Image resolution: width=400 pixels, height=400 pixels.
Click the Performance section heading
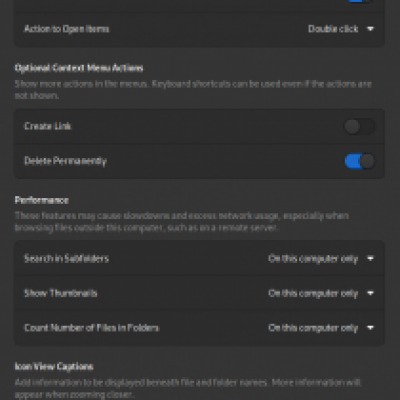point(42,200)
